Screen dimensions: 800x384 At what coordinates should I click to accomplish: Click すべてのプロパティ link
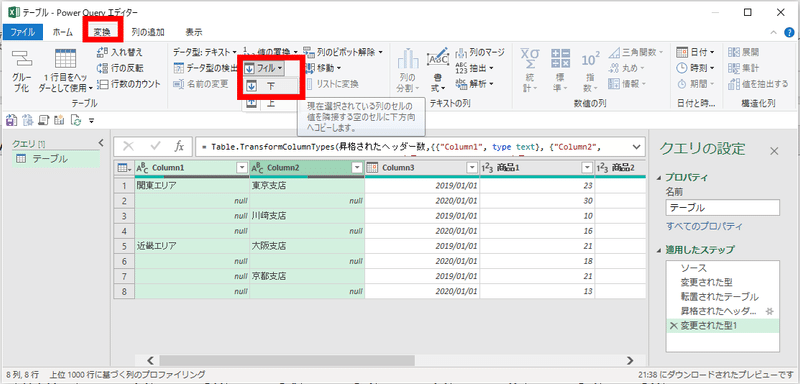point(705,226)
